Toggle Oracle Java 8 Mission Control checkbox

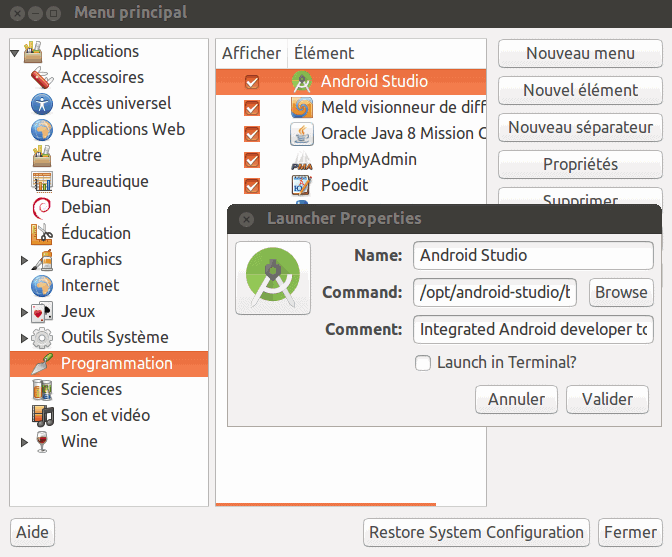point(252,134)
